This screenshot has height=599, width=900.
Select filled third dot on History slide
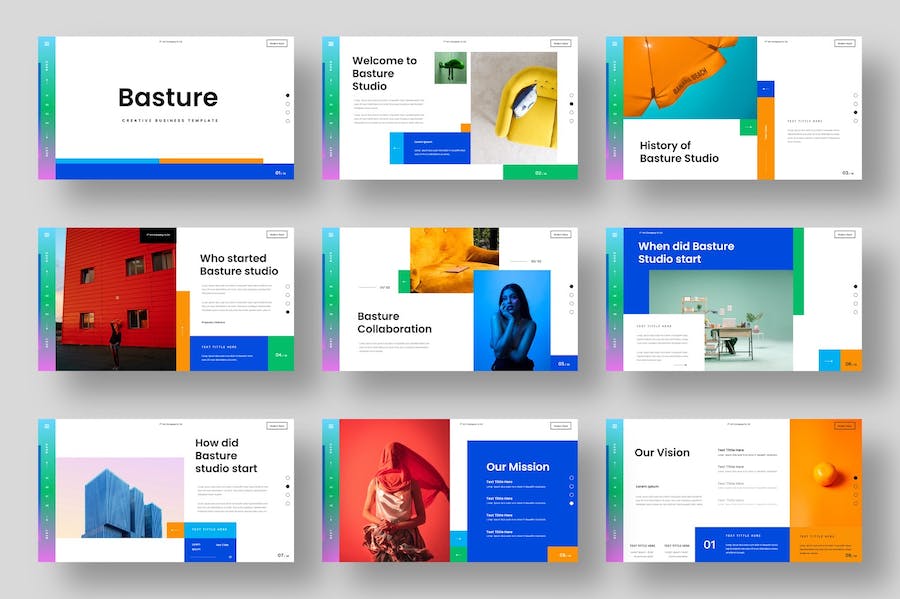click(x=855, y=112)
